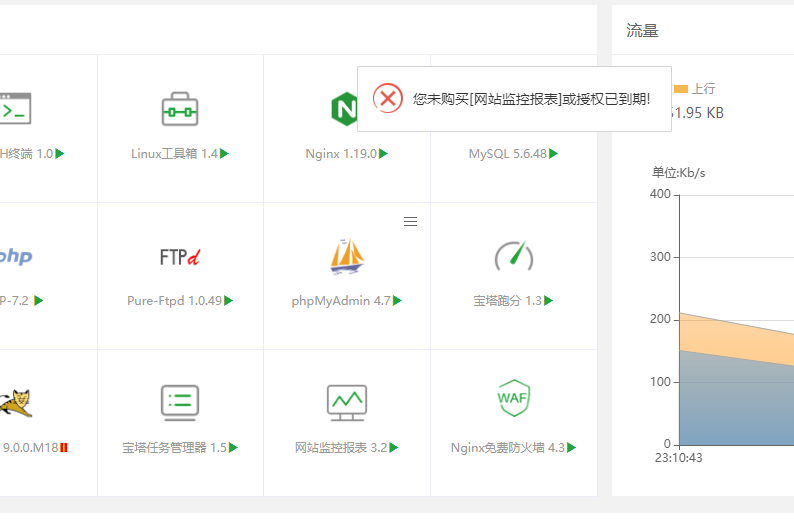Open the SSH terminal icon
Viewport: 794px width, 520px height.
pos(15,108)
